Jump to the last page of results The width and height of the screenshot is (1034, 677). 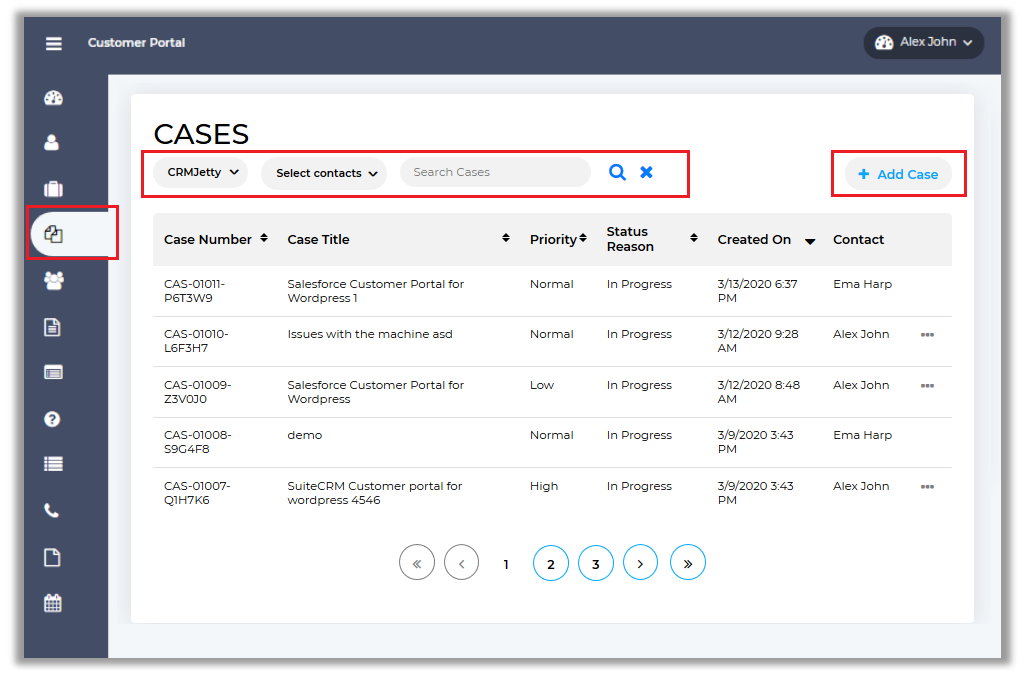click(x=687, y=564)
